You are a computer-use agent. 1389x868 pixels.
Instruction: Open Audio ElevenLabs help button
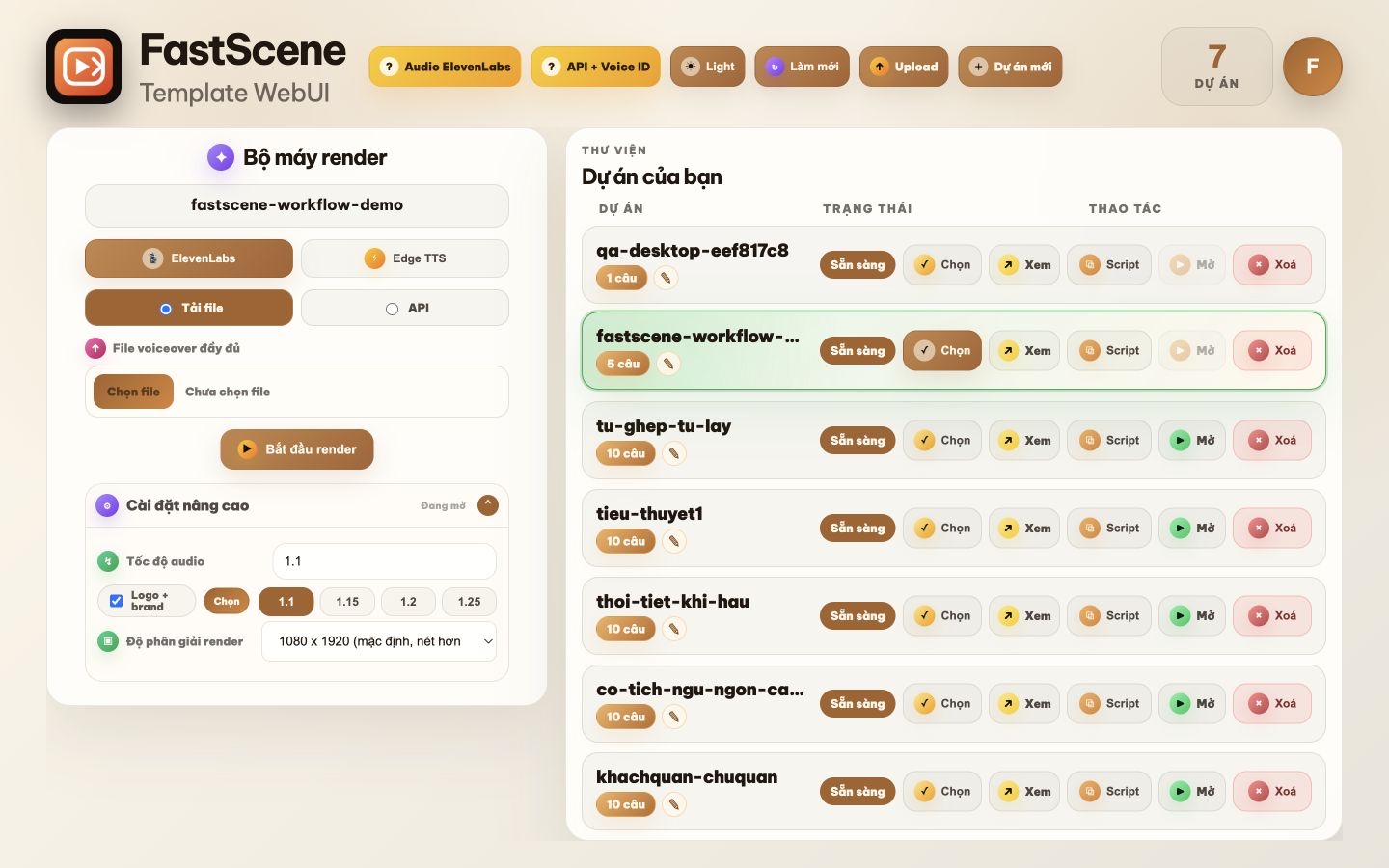click(x=446, y=67)
